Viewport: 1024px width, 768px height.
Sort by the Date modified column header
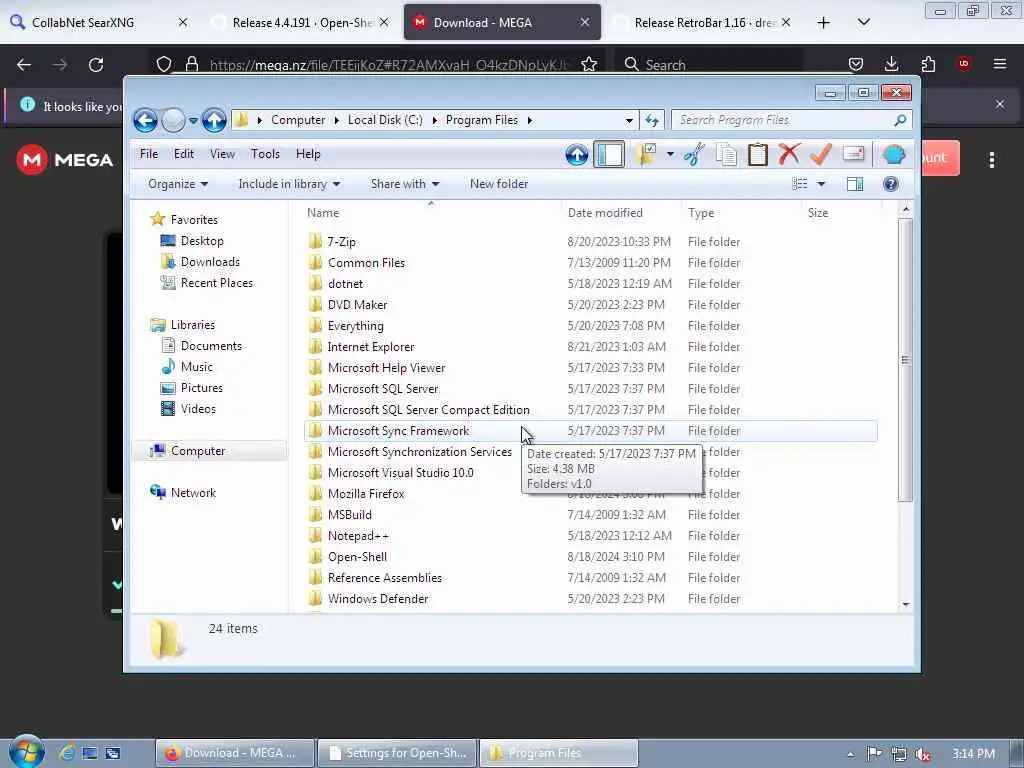point(620,213)
